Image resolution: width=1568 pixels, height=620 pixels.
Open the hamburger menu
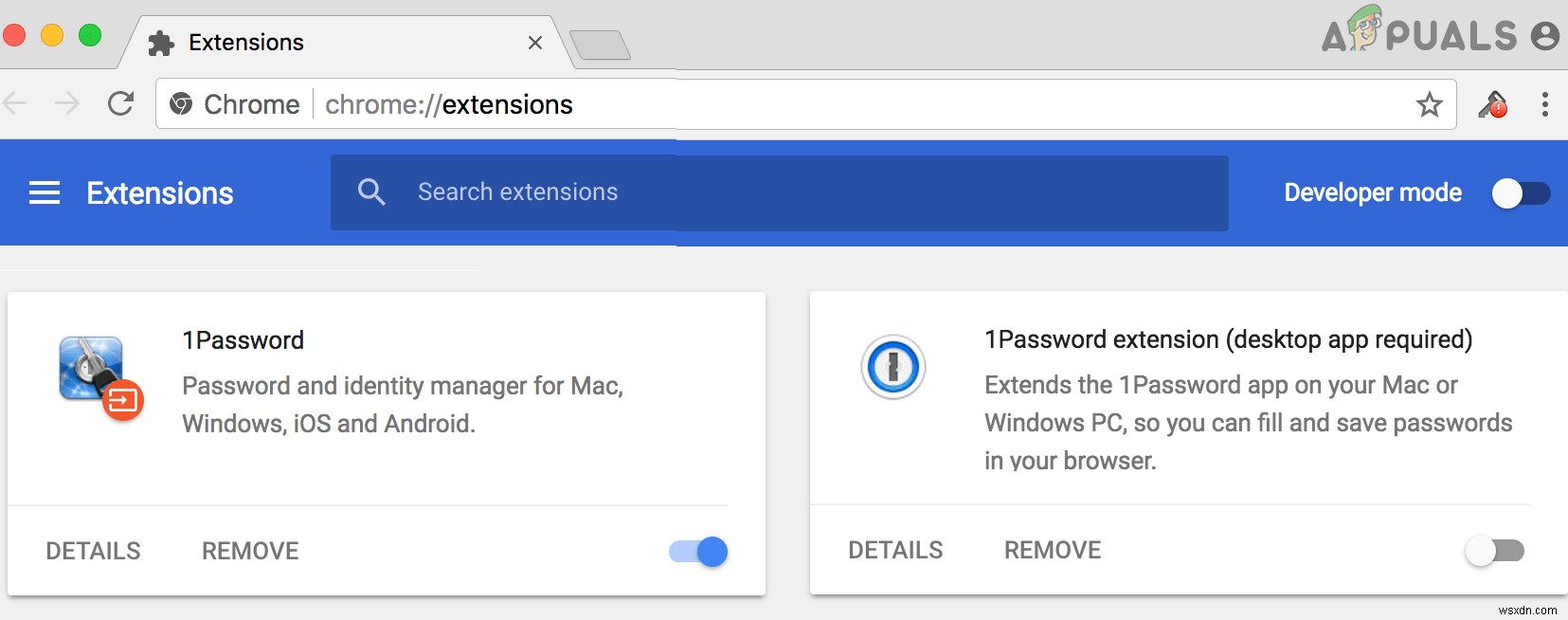point(44,191)
